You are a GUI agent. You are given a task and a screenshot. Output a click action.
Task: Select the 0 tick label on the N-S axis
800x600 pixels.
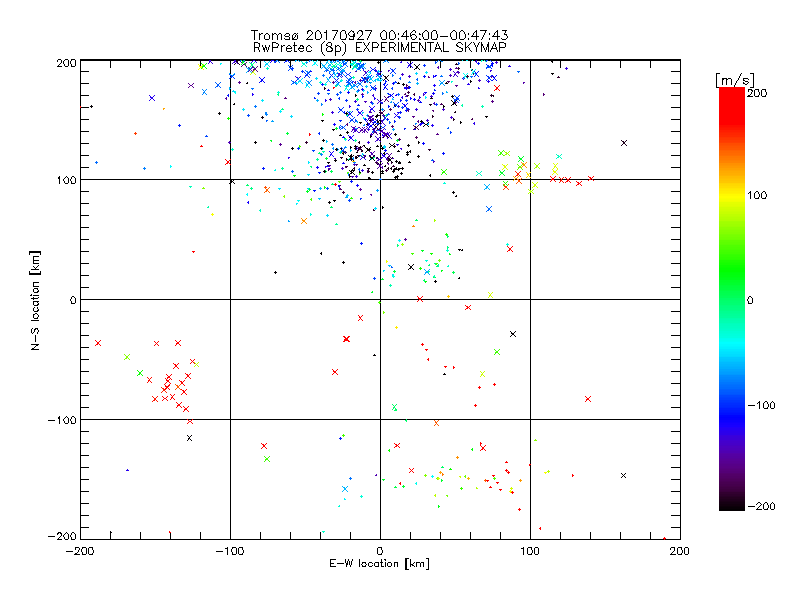[73, 300]
